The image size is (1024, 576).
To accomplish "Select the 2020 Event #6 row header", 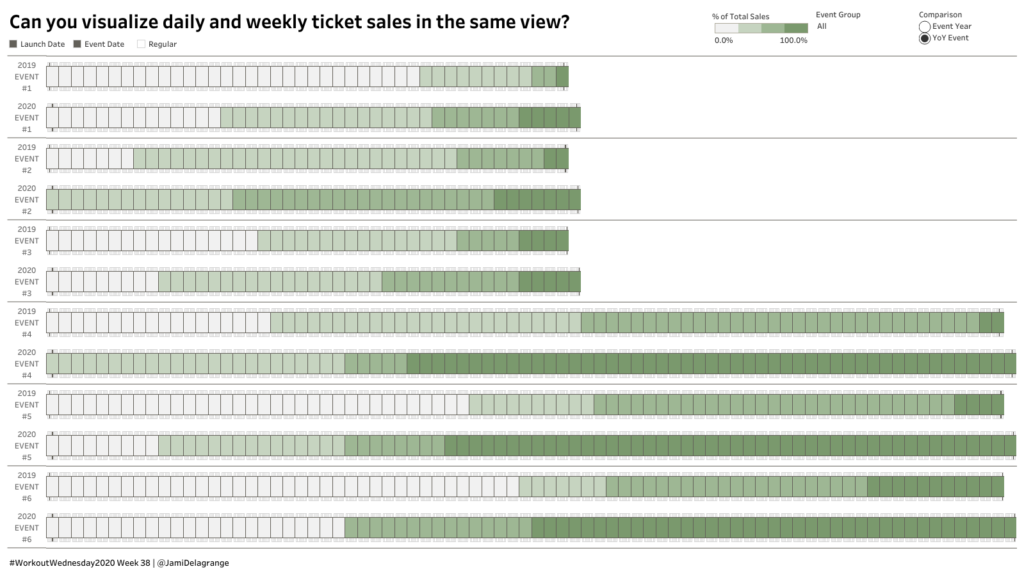I will (27, 527).
